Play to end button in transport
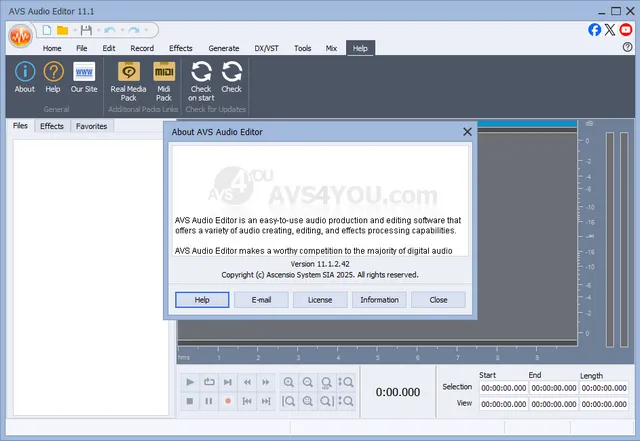The height and width of the screenshot is (441, 640). (x=228, y=382)
